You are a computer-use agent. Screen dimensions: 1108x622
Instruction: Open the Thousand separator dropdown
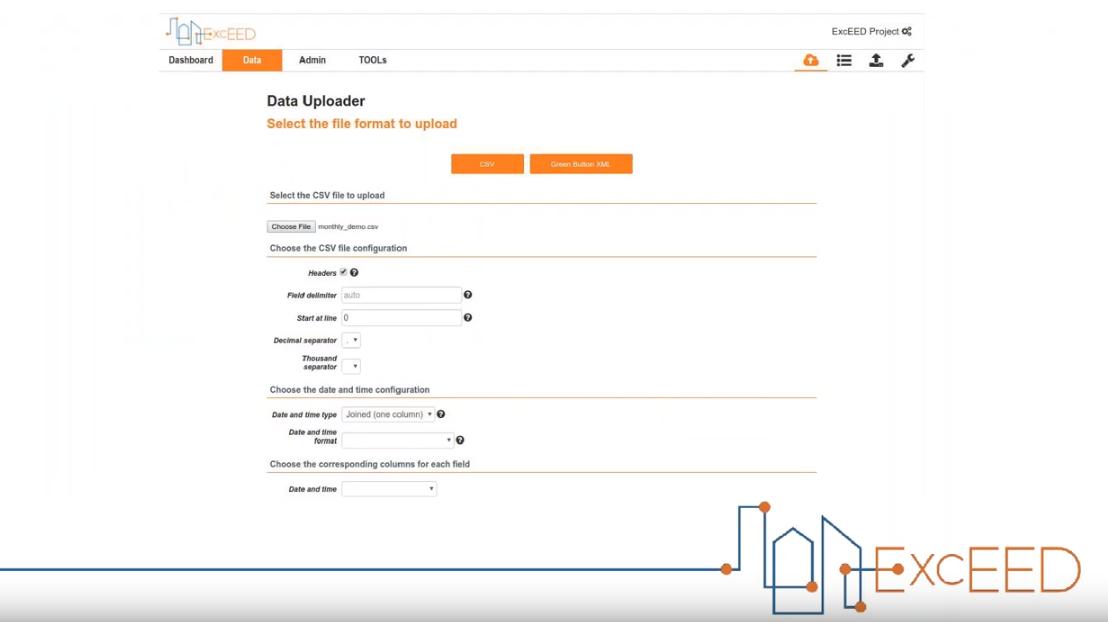click(353, 366)
